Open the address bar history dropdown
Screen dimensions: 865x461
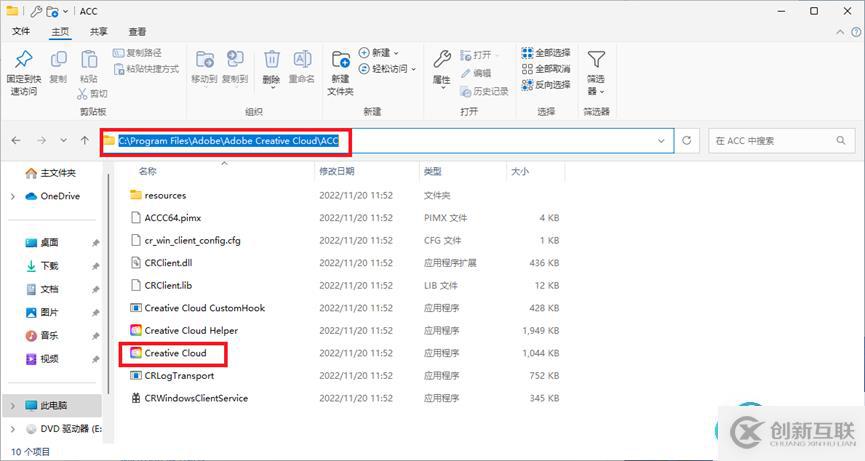tap(661, 141)
